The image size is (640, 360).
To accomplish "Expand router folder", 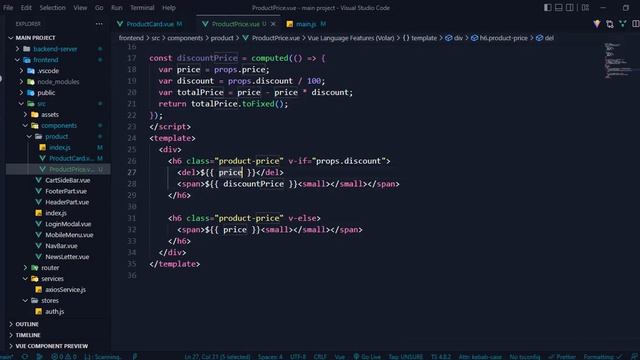I will [x=25, y=268].
